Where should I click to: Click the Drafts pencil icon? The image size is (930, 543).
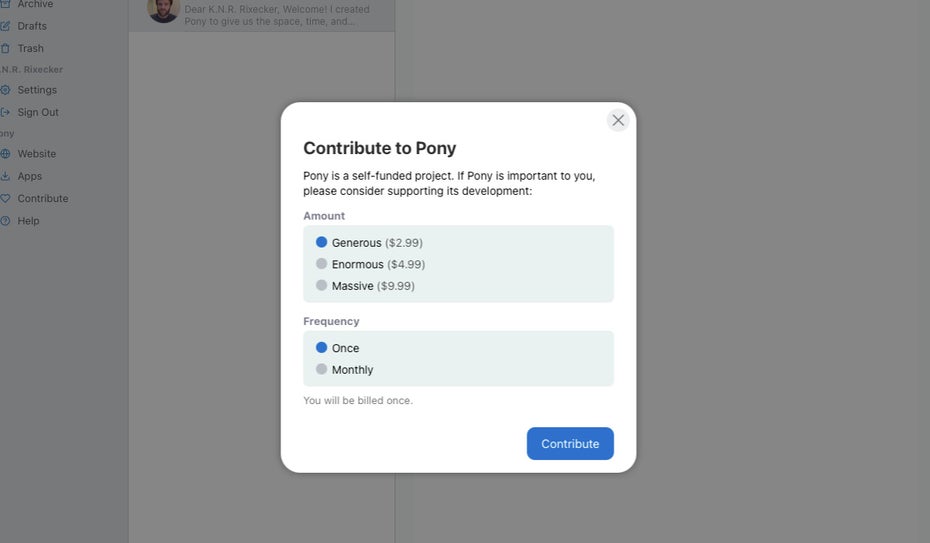[5, 26]
